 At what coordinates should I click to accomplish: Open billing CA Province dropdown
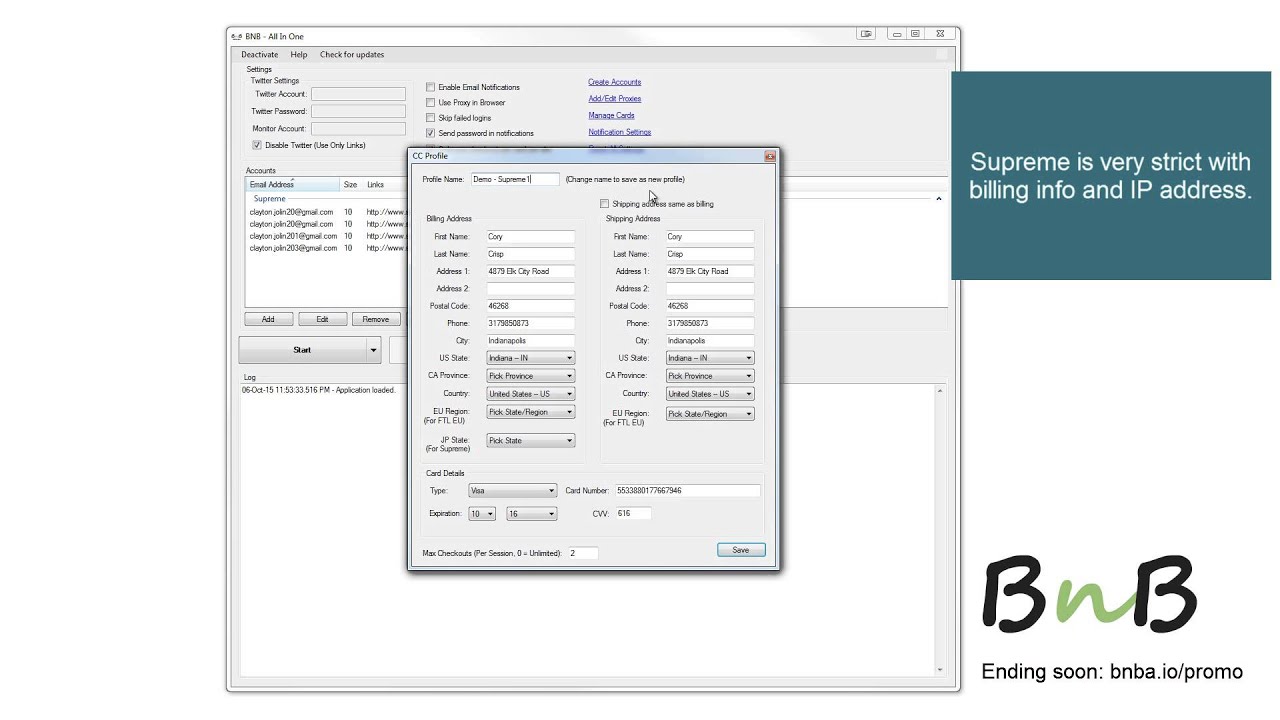tap(530, 376)
